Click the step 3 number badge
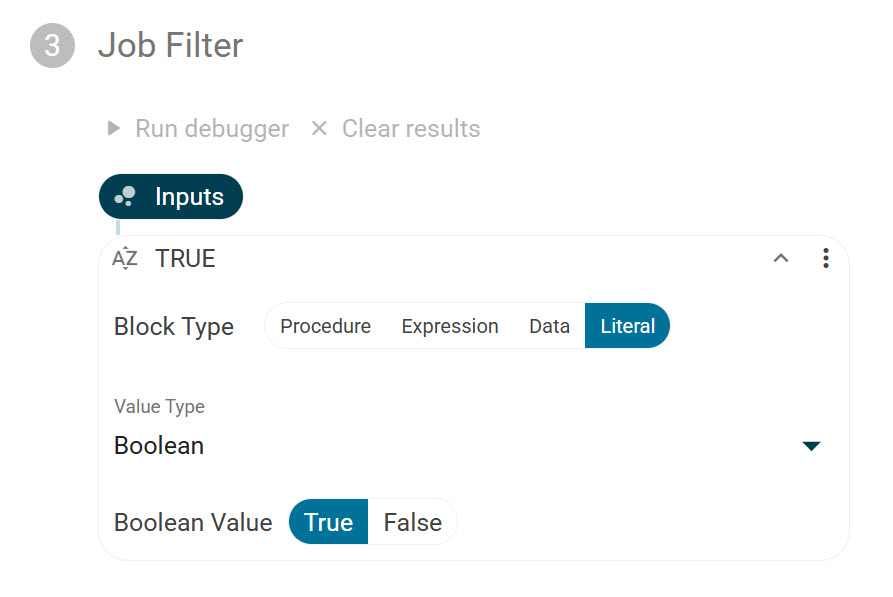This screenshot has height=597, width=893. 52,46
